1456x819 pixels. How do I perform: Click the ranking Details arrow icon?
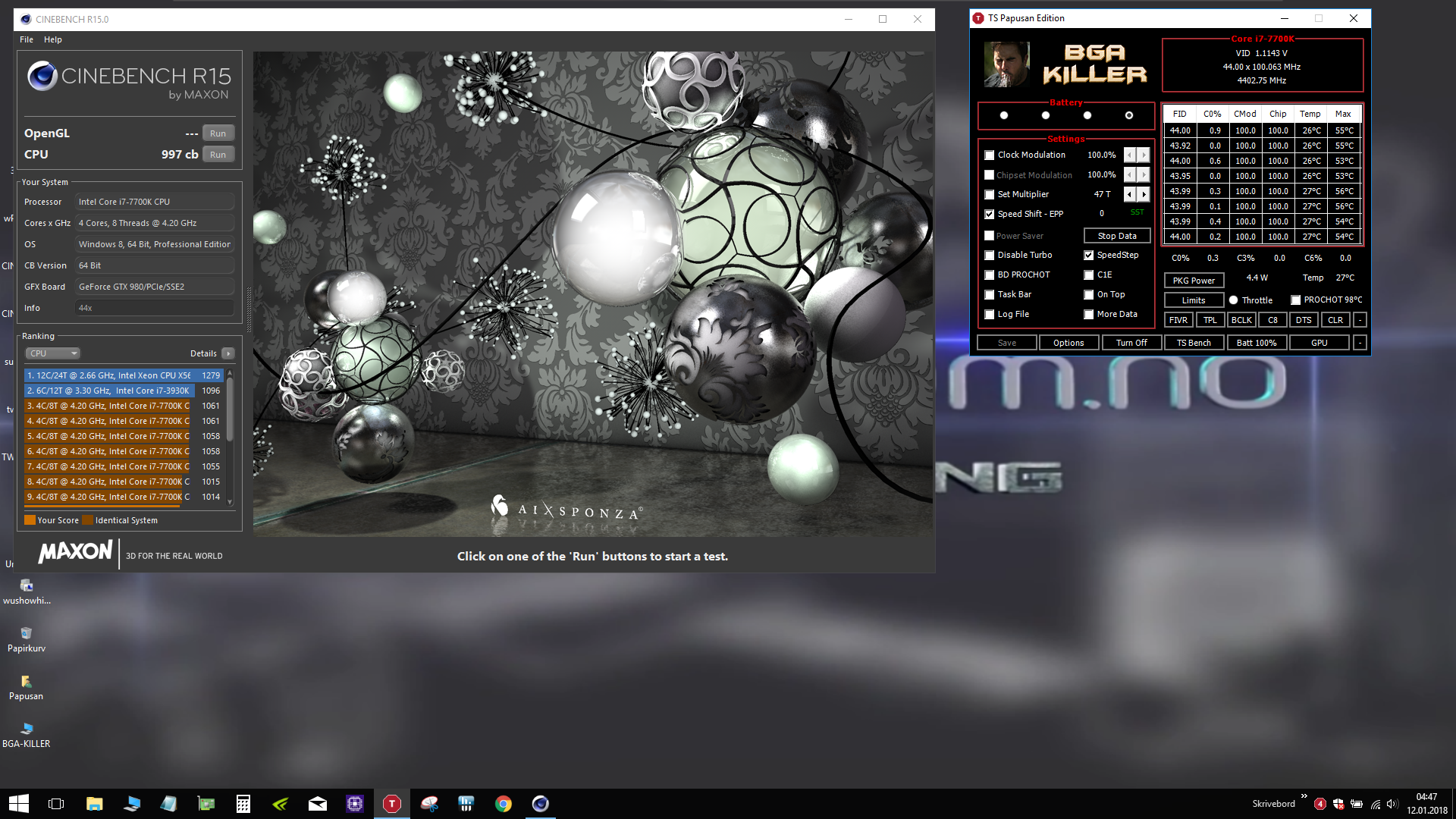click(228, 353)
